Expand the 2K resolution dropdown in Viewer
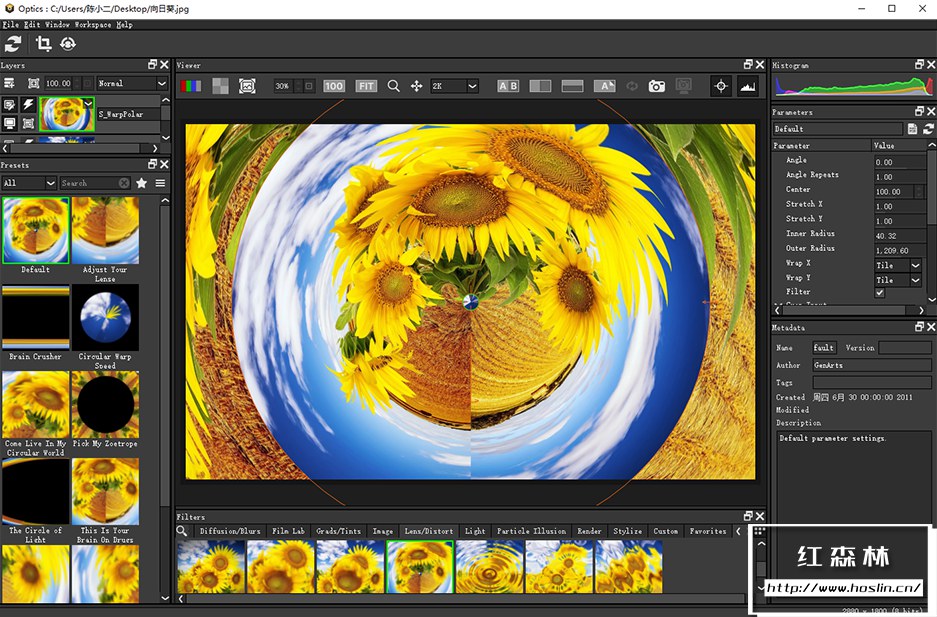 tap(454, 86)
